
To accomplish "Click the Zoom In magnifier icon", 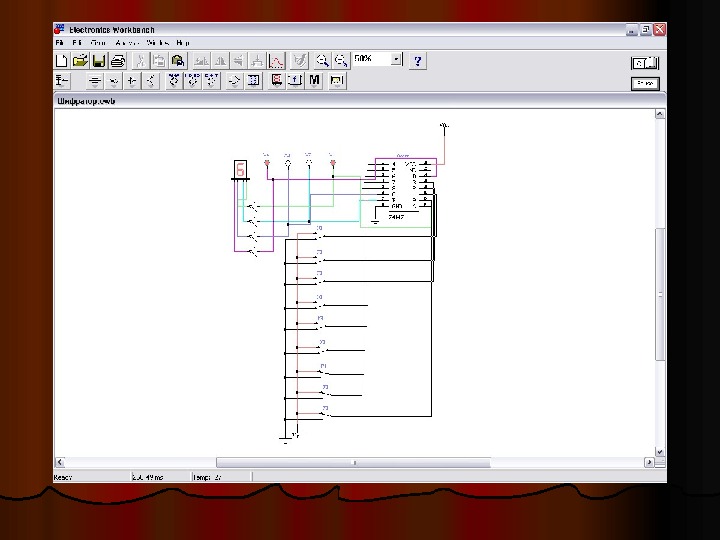I will pyautogui.click(x=323, y=60).
